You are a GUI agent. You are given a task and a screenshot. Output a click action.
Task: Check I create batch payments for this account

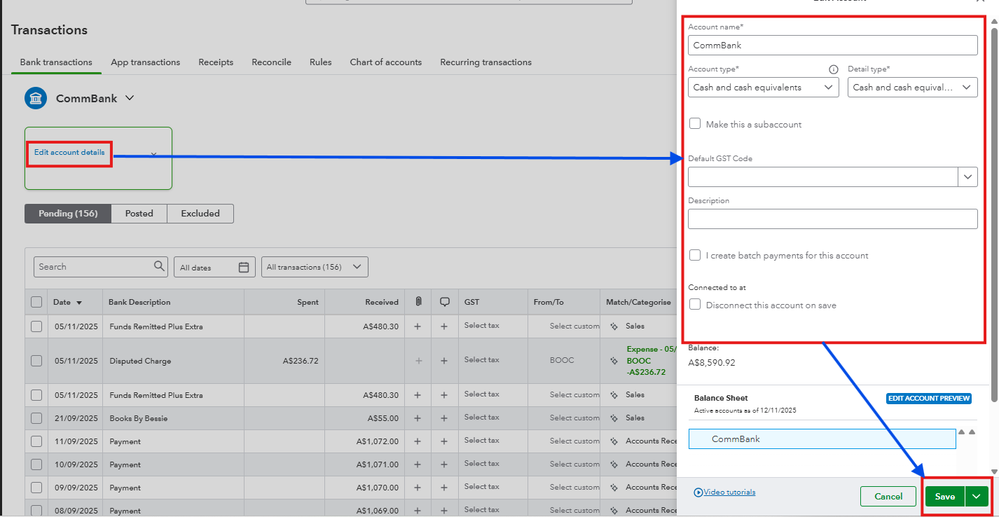pyautogui.click(x=695, y=255)
